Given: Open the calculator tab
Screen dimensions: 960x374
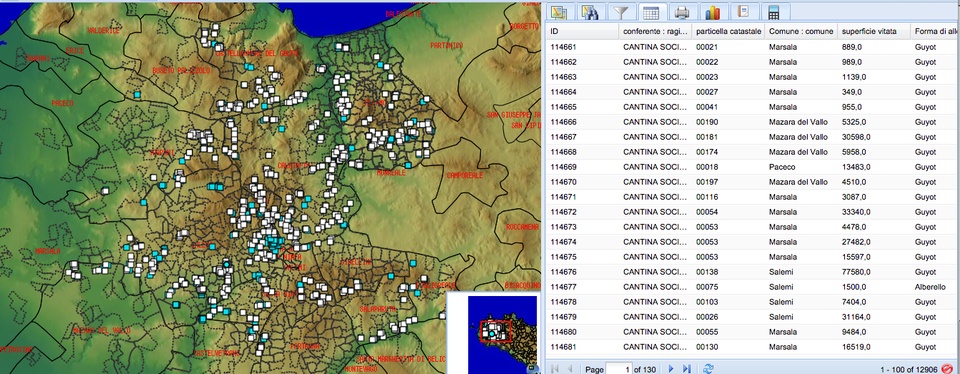Looking at the screenshot, I should click(774, 12).
